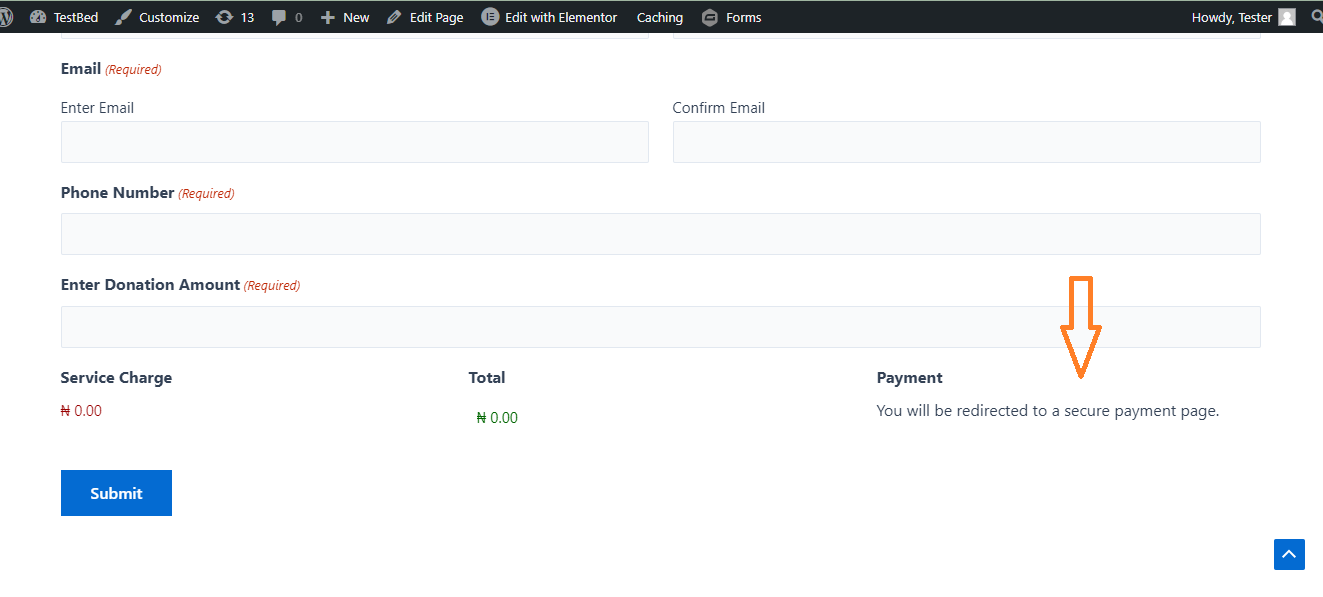Viewport: 1323px width, 597px height.
Task: Focus the Enter Email input field
Action: click(x=355, y=142)
